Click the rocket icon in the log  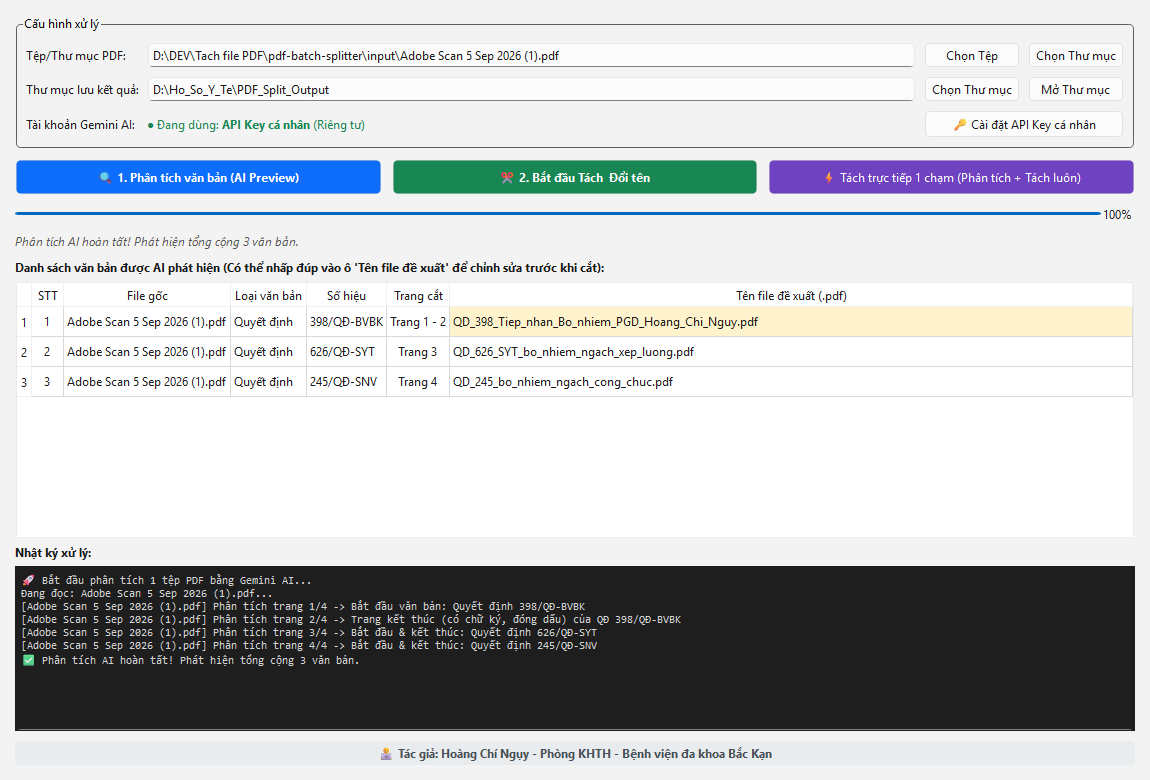tap(29, 580)
